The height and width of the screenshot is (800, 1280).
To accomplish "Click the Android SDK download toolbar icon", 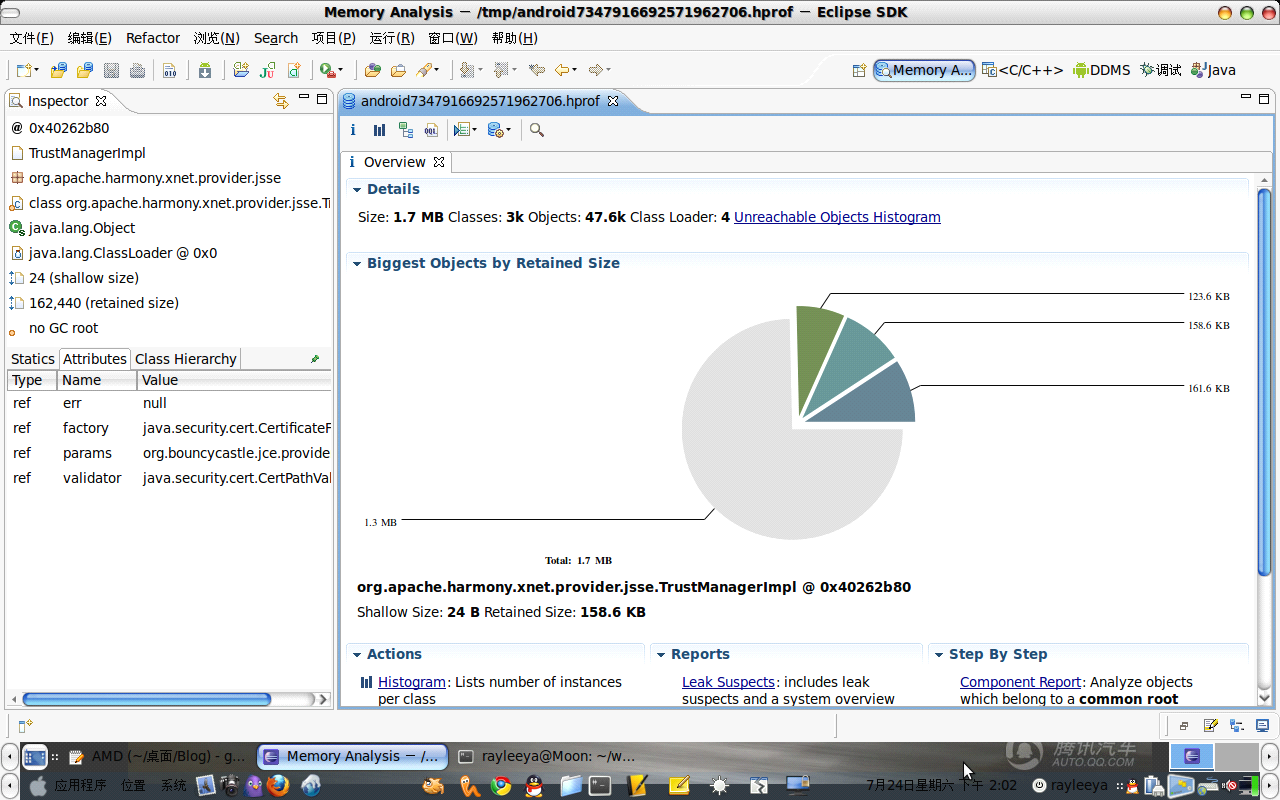I will (205, 70).
